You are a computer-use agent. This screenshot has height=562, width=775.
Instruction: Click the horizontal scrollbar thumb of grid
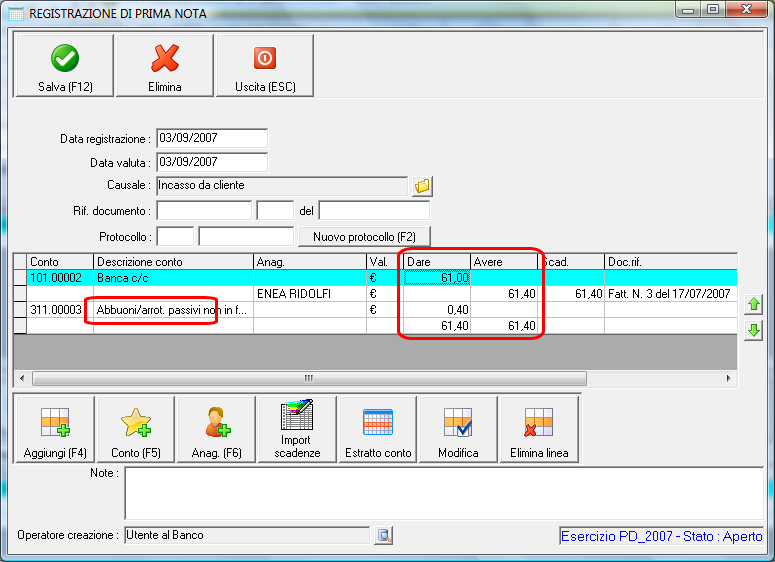pos(309,379)
